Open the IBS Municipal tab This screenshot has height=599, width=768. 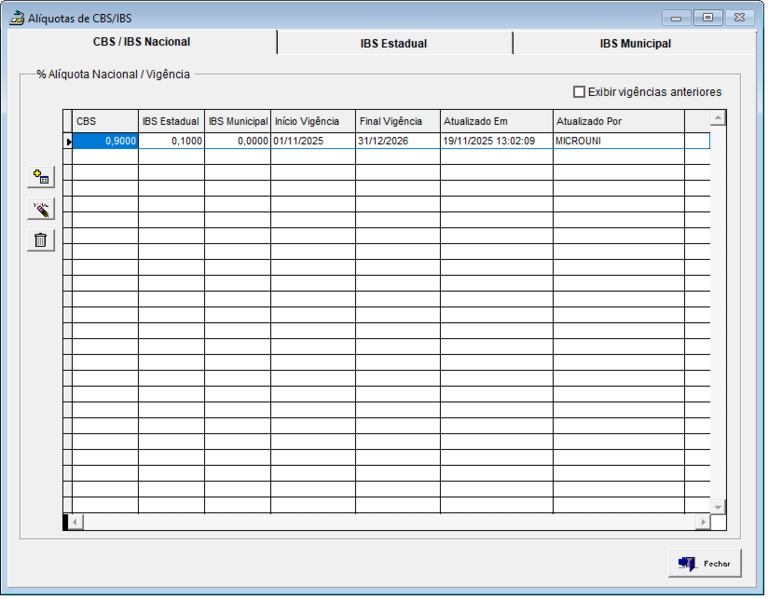click(635, 44)
